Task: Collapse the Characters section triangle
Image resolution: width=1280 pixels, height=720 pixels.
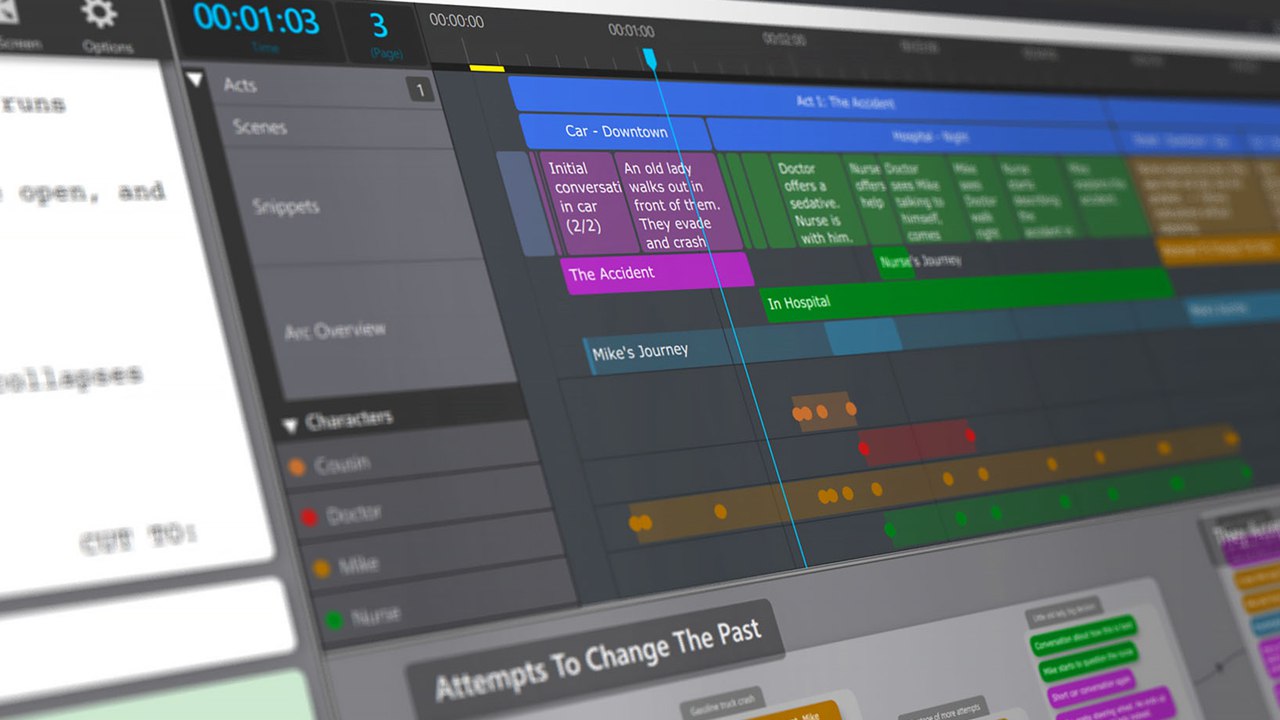Action: point(291,426)
